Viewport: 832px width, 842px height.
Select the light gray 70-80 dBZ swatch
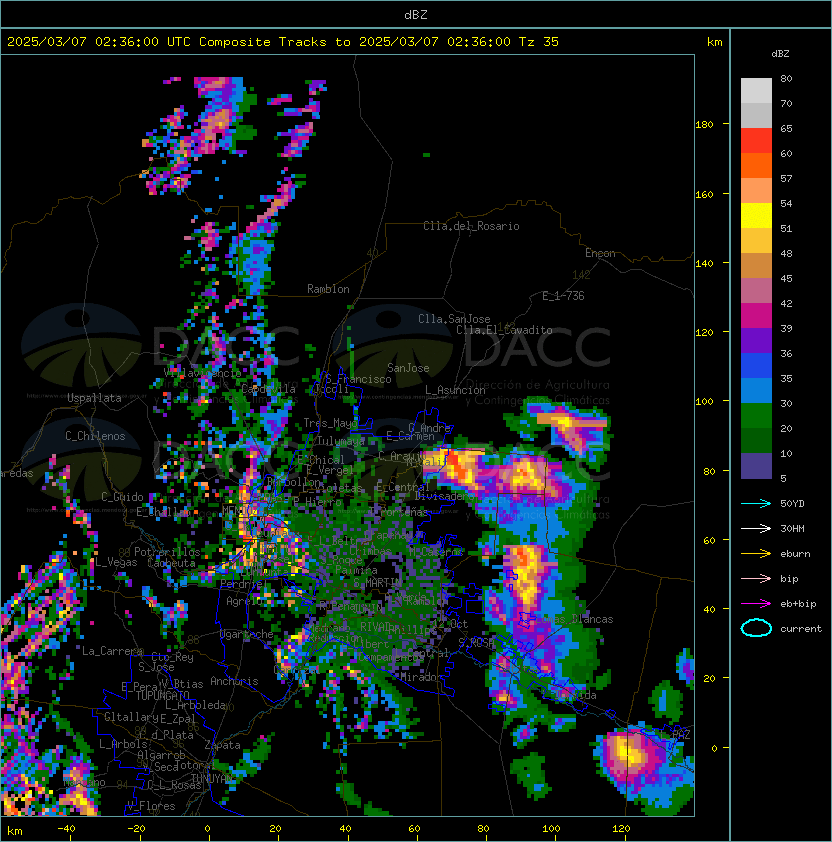[756, 91]
